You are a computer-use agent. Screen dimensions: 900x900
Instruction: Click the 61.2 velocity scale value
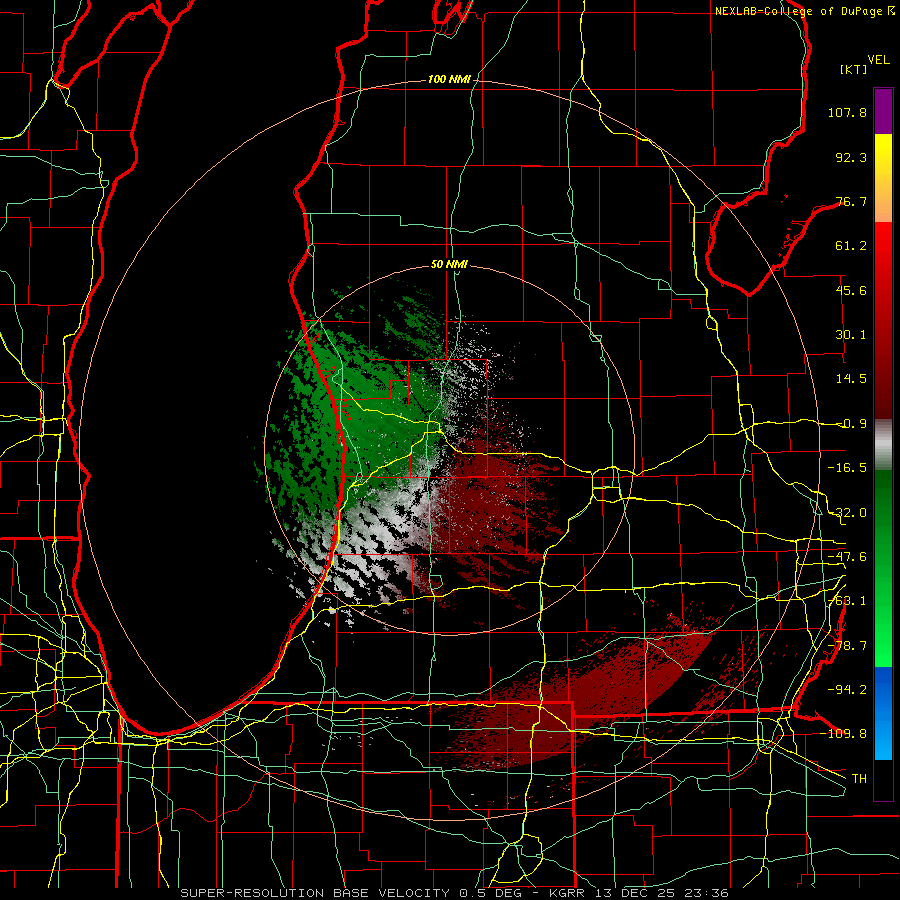(851, 246)
